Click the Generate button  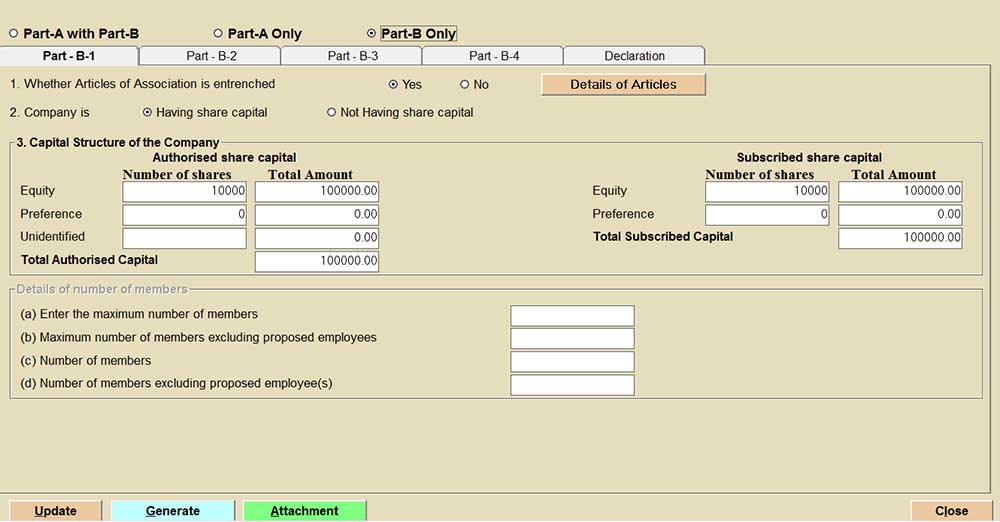point(172,511)
